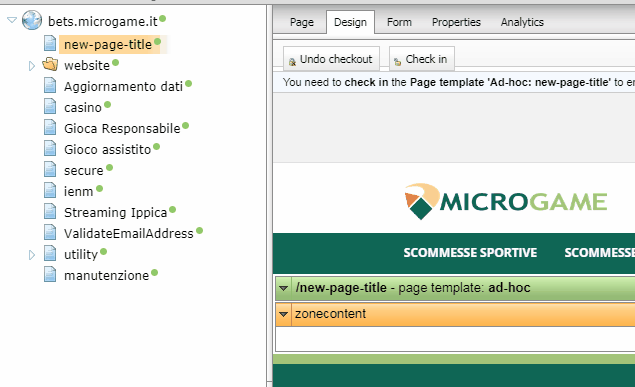Select the Streaming Ippica page
Screen dimensions: 635x387
pyautogui.click(x=115, y=213)
